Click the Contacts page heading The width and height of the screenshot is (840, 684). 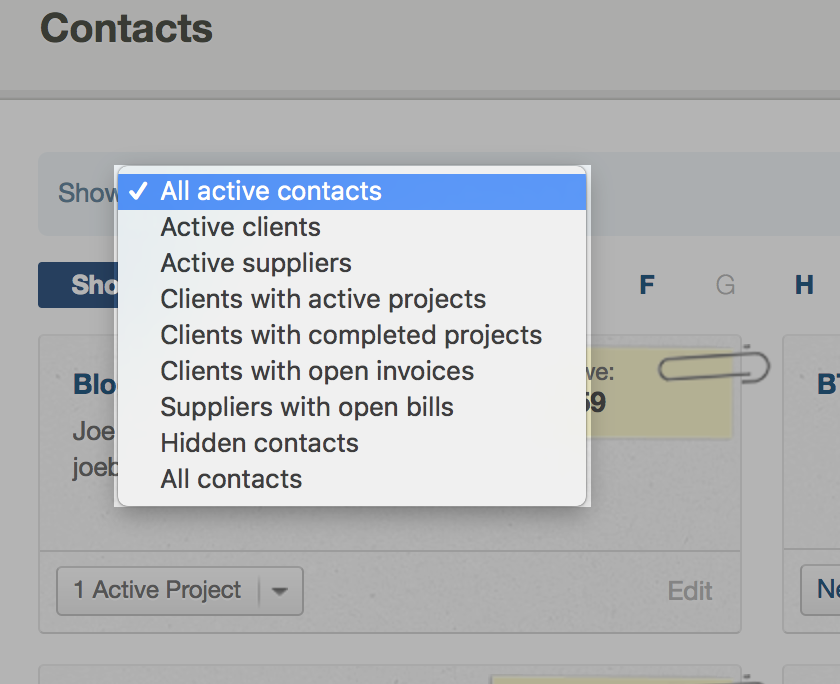click(x=125, y=29)
